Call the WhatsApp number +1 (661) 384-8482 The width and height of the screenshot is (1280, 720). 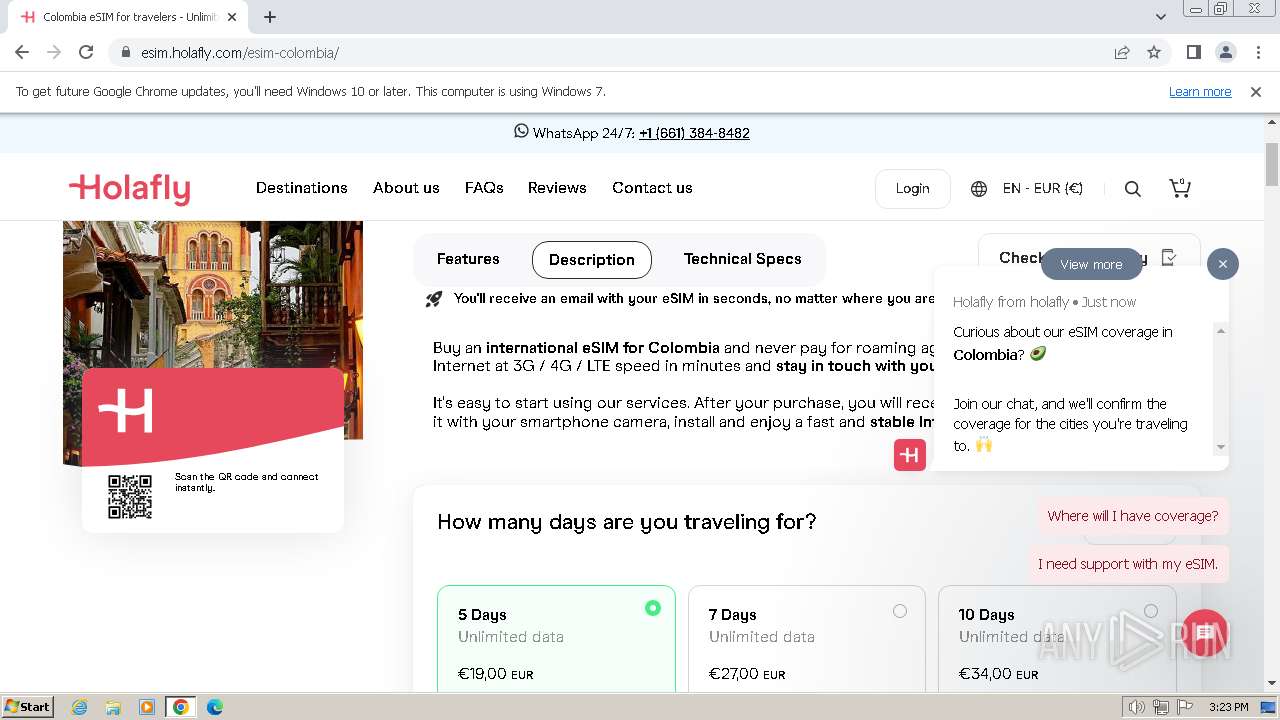[x=694, y=133]
